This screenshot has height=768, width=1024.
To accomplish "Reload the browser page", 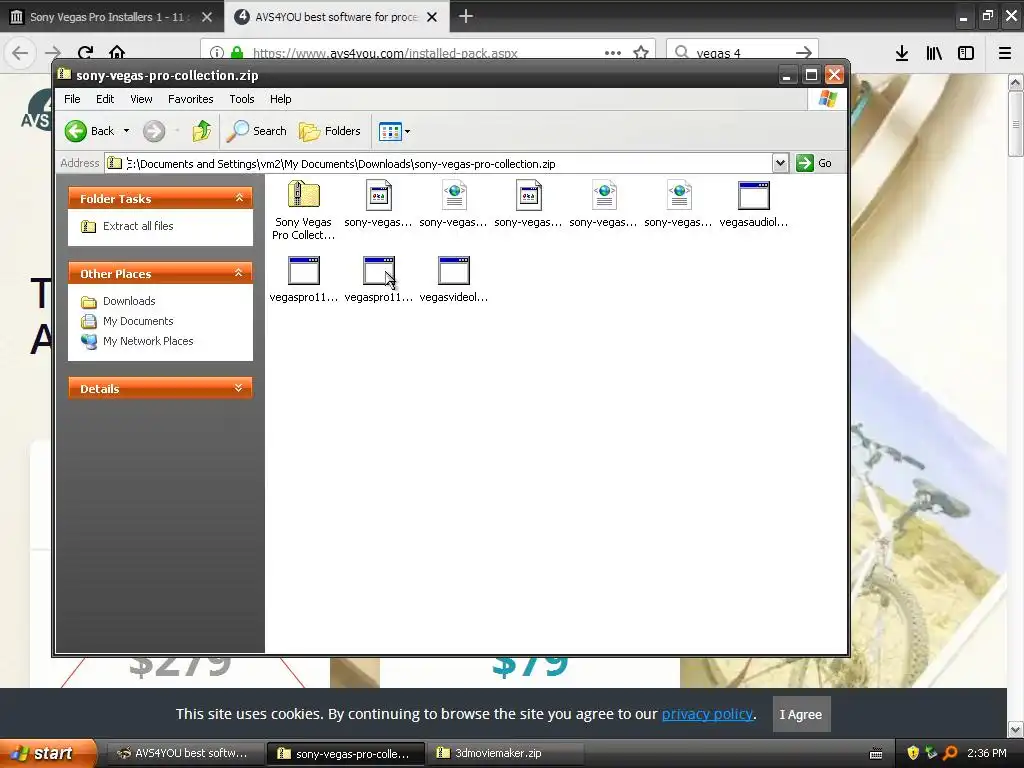I will point(85,52).
